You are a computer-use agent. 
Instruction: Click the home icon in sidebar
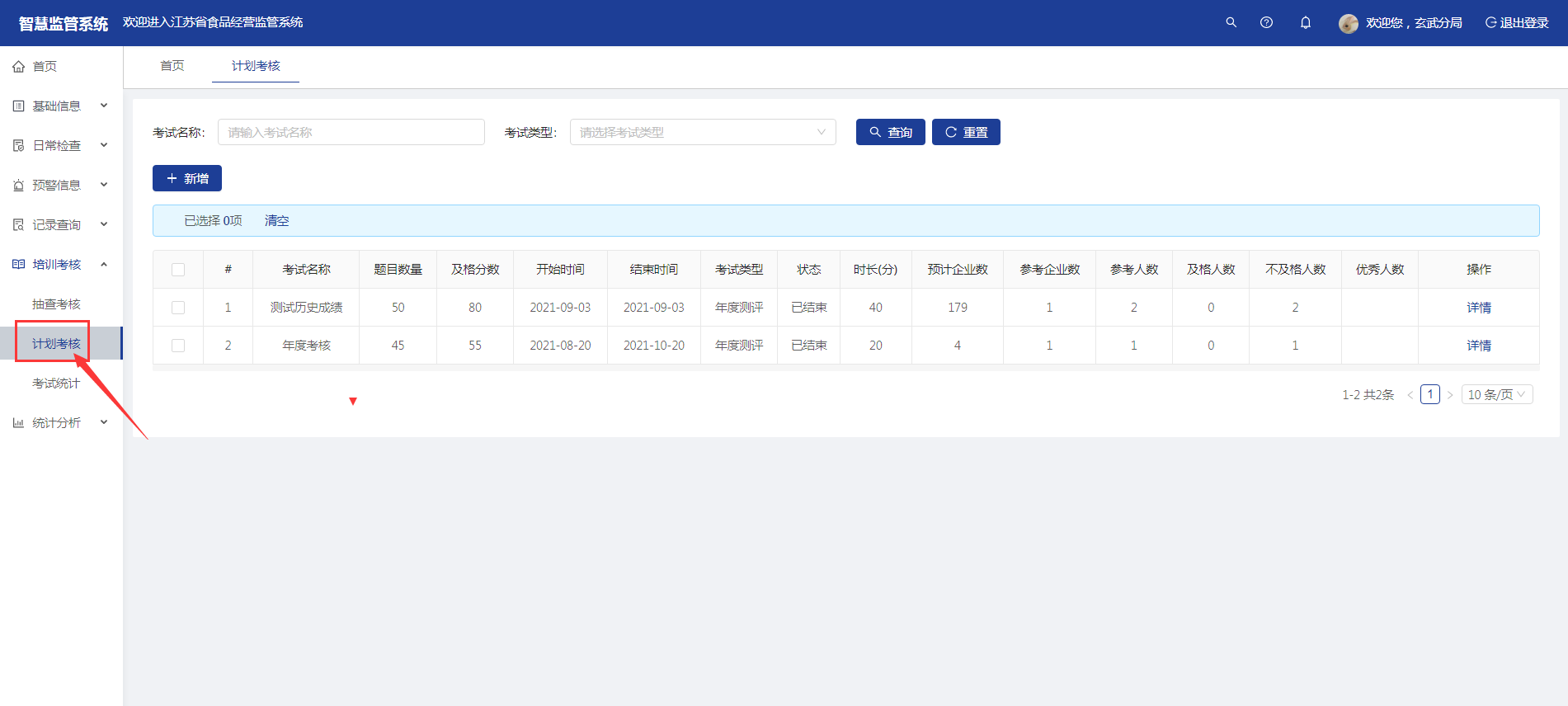point(18,67)
